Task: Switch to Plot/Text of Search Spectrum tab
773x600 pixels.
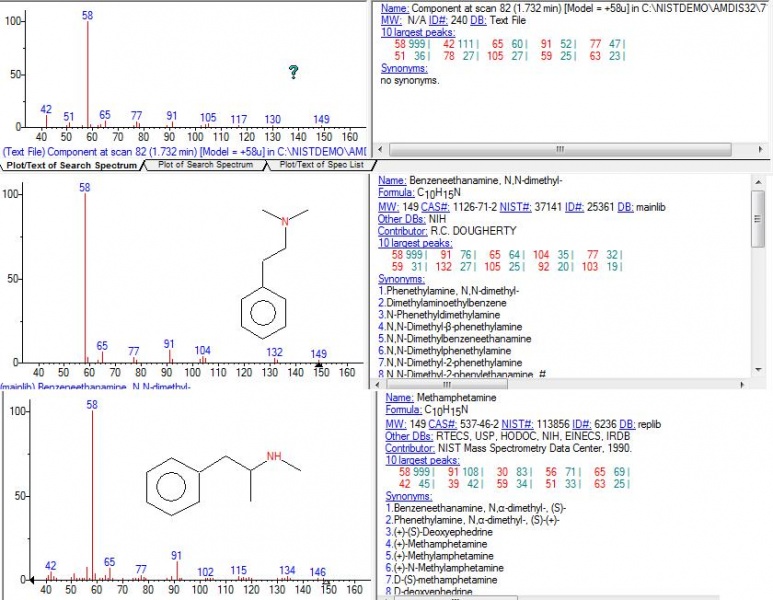Action: tap(70, 165)
